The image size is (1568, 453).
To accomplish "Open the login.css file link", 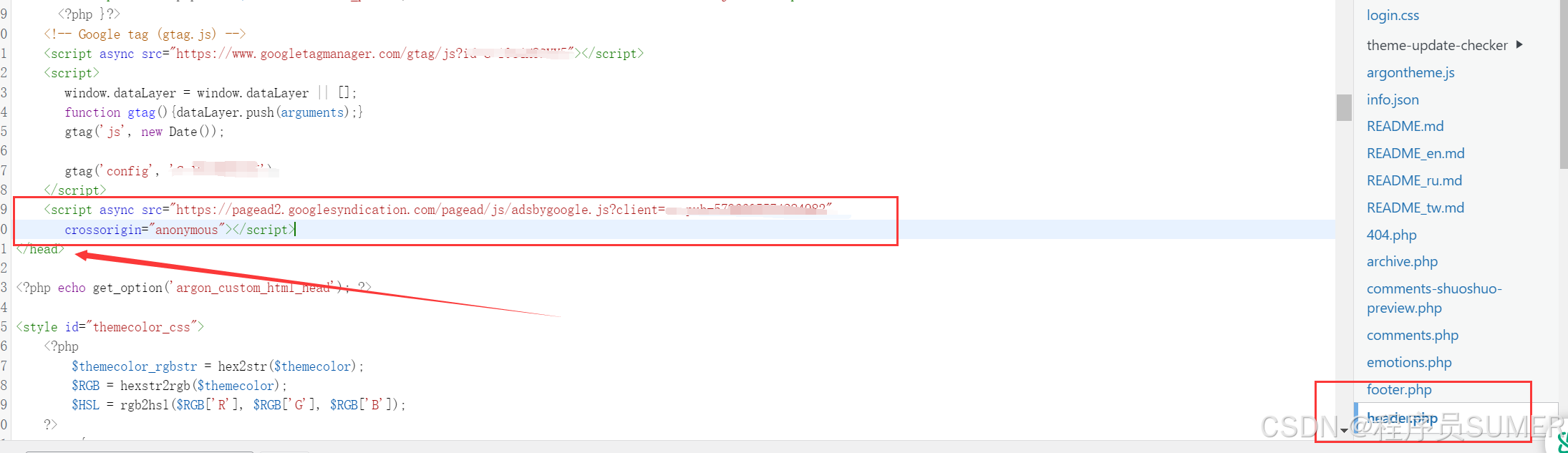I will click(1392, 16).
